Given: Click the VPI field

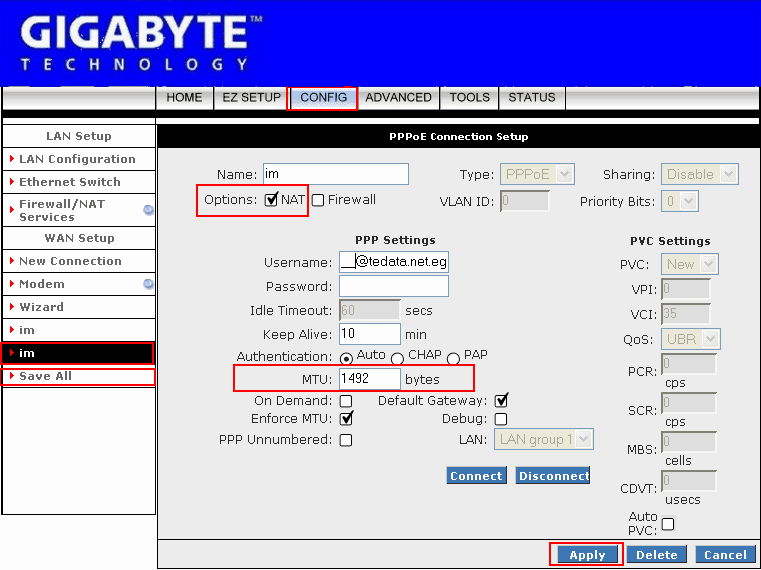Looking at the screenshot, I should 686,289.
